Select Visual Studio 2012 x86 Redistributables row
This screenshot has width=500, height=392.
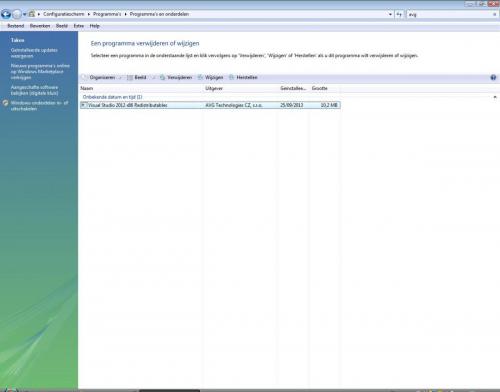210,105
